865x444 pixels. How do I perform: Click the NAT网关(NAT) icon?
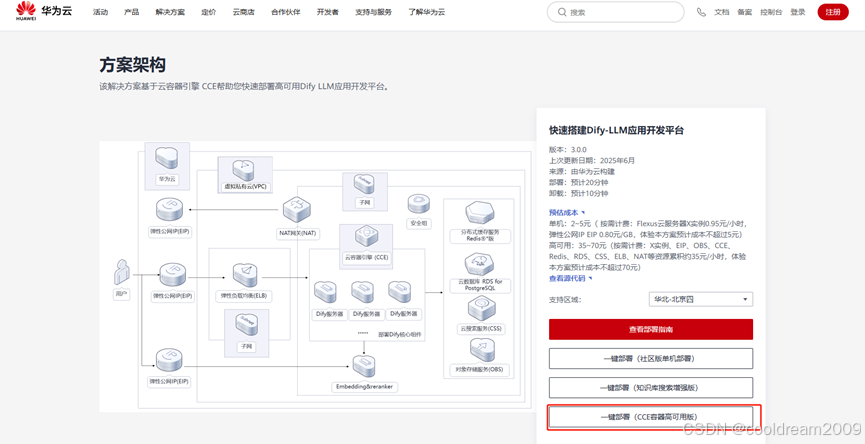pos(297,211)
